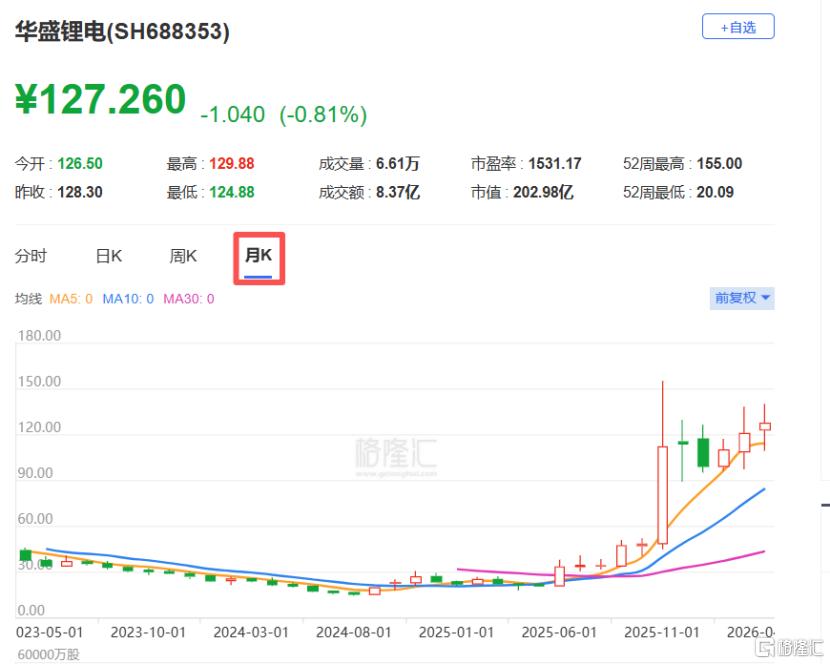This screenshot has width=830, height=664.
Task: Click the Gelonghui logo icon at bottom right corner
Action: point(791,650)
